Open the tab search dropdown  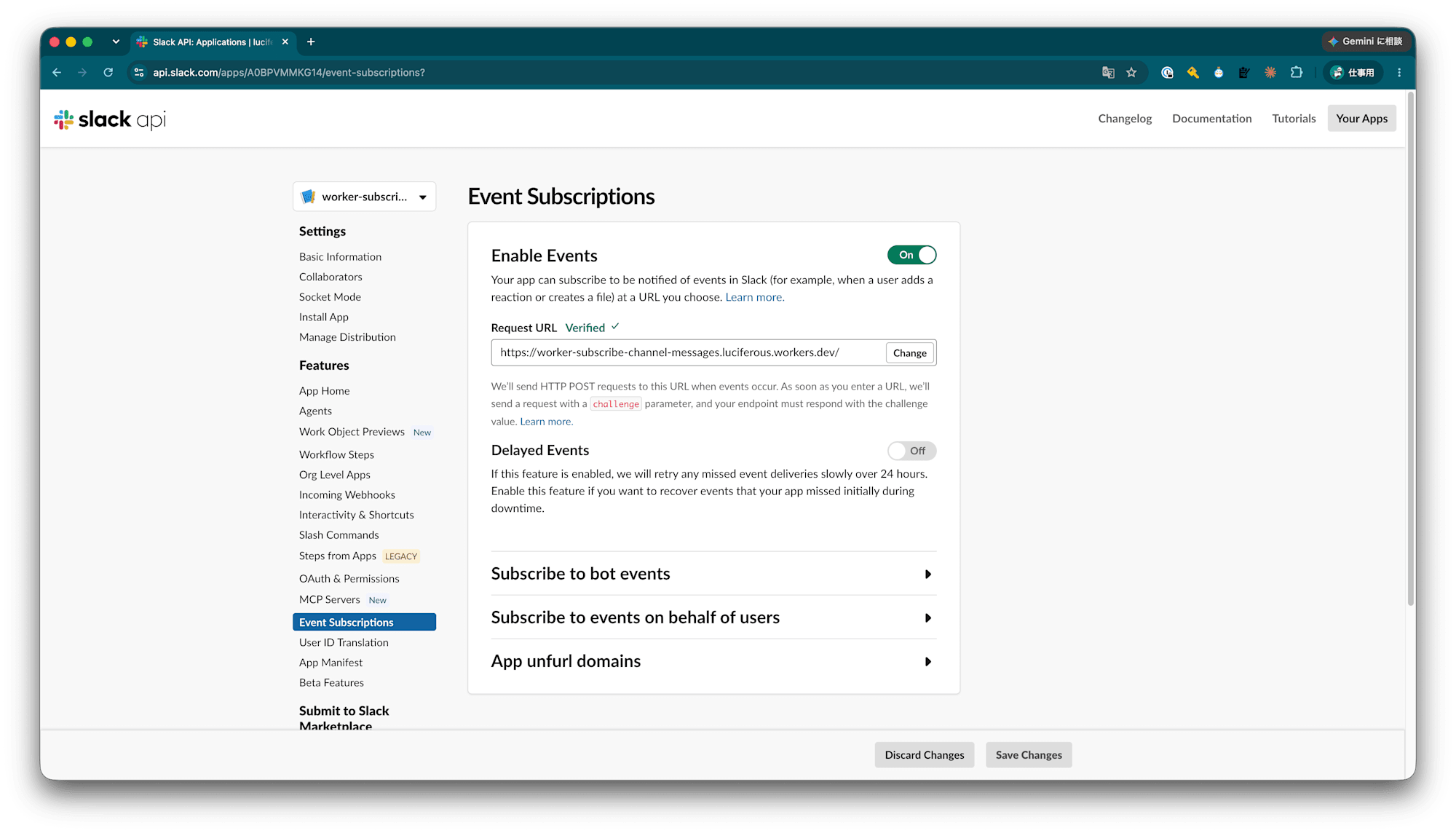pos(116,42)
